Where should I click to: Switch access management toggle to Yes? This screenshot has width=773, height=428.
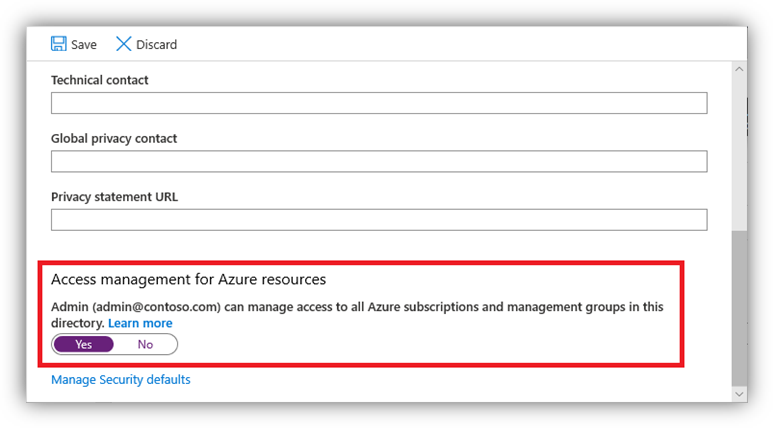tap(84, 344)
